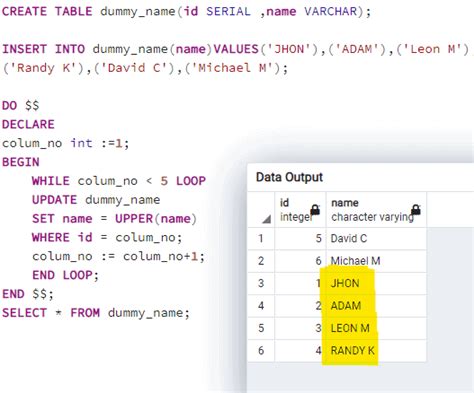Select row number 3 in Data Output
This screenshot has height=393, width=474.
[261, 283]
